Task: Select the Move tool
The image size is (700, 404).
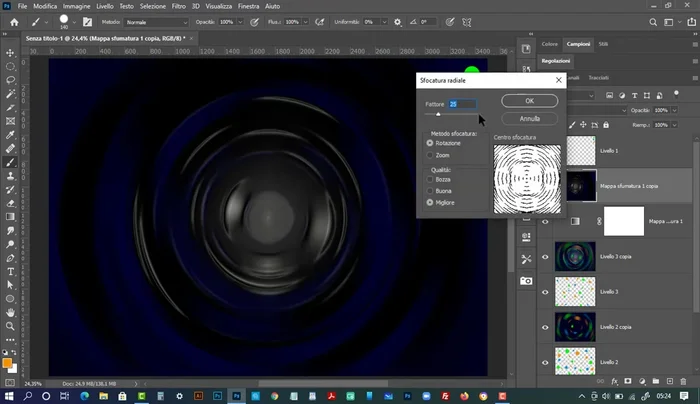Action: click(x=10, y=51)
